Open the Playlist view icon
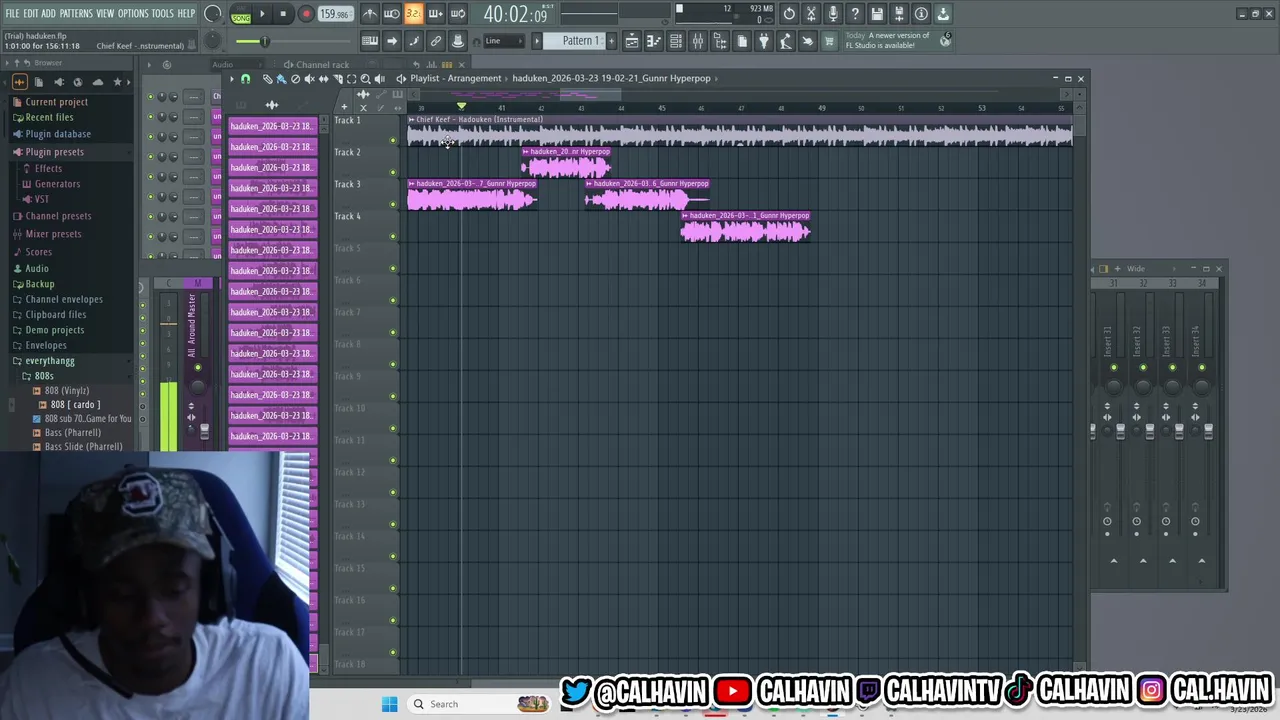 (x=632, y=41)
